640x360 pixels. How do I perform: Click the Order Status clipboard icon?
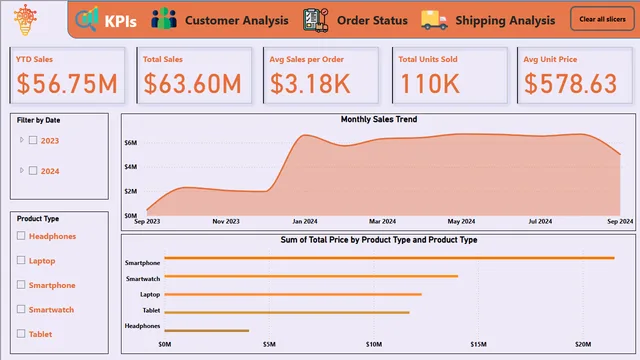316,20
